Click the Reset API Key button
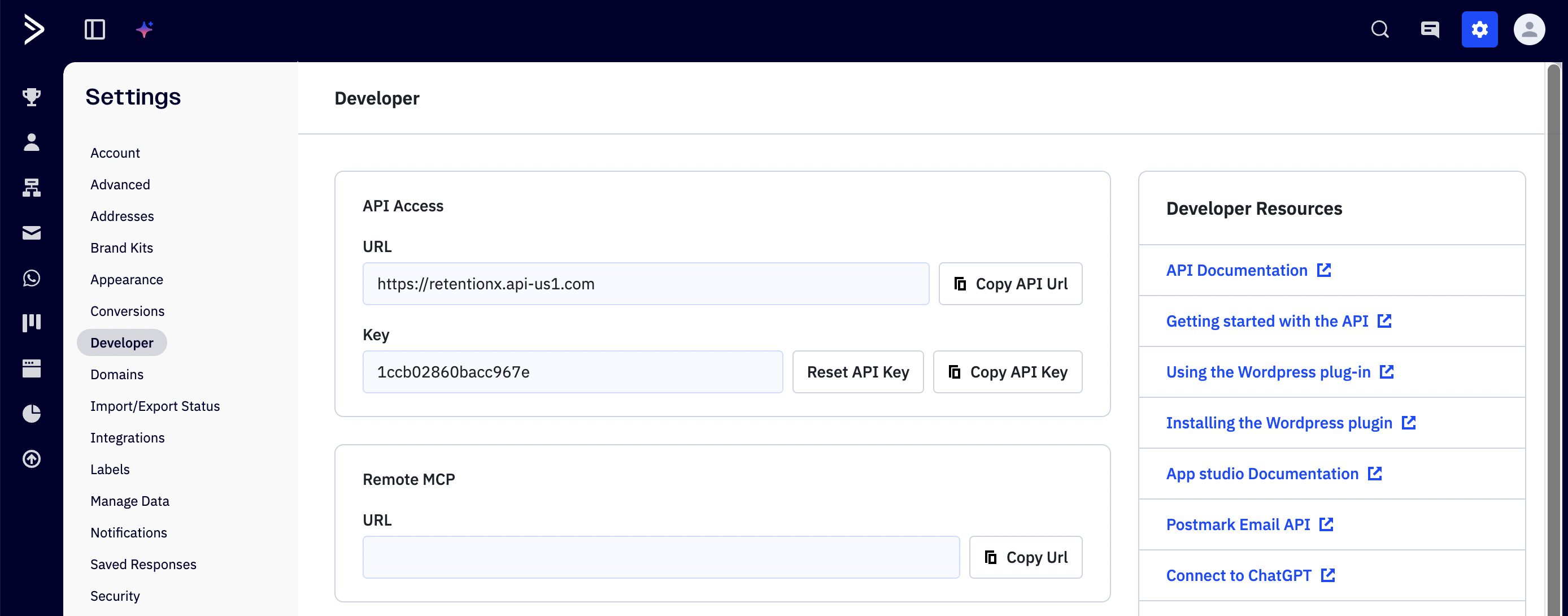This screenshot has width=1568, height=616. (x=857, y=372)
